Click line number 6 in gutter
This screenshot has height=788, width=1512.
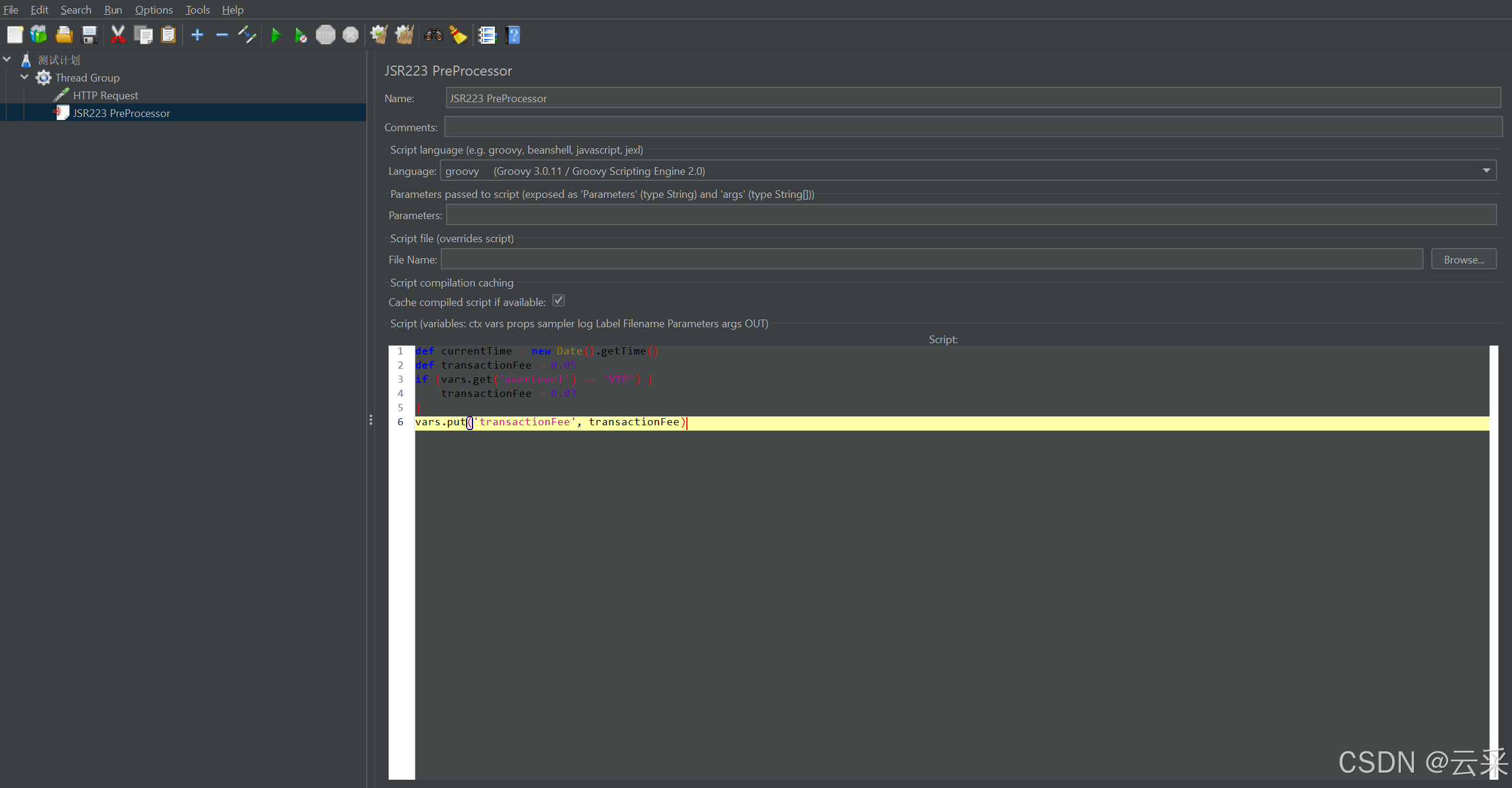pos(400,422)
